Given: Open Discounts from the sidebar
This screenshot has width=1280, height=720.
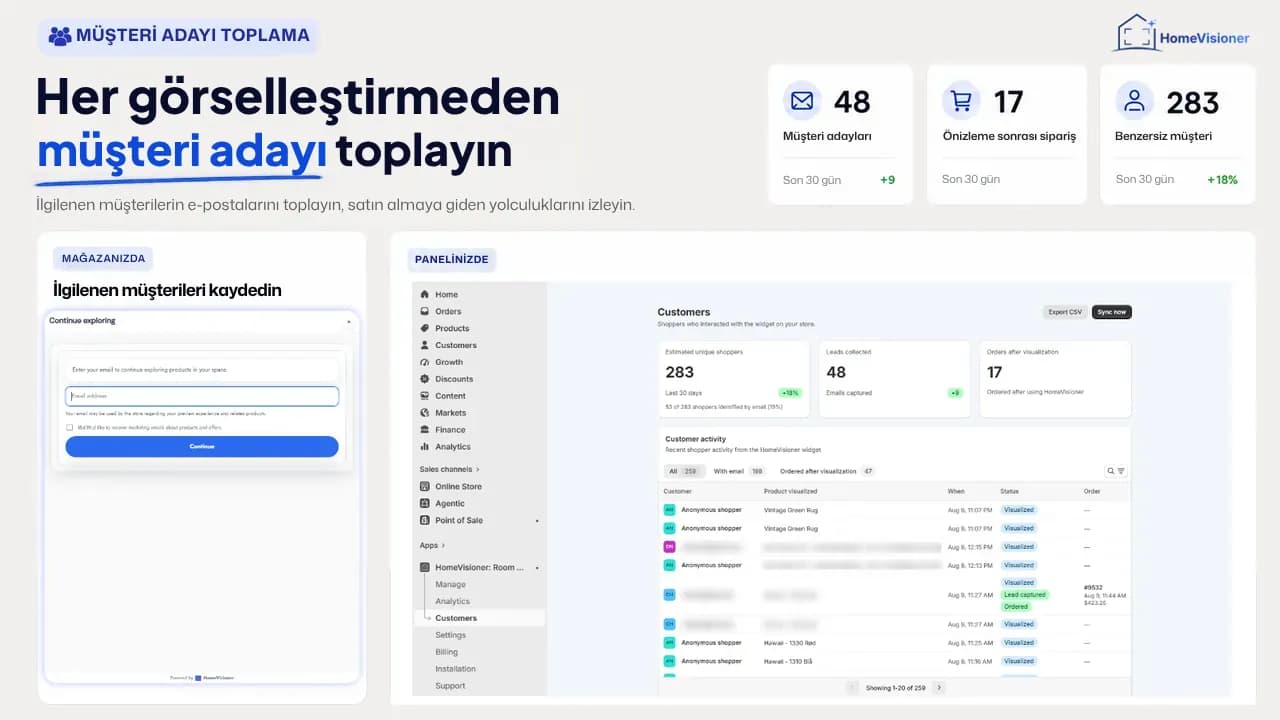Looking at the screenshot, I should pos(447,379).
